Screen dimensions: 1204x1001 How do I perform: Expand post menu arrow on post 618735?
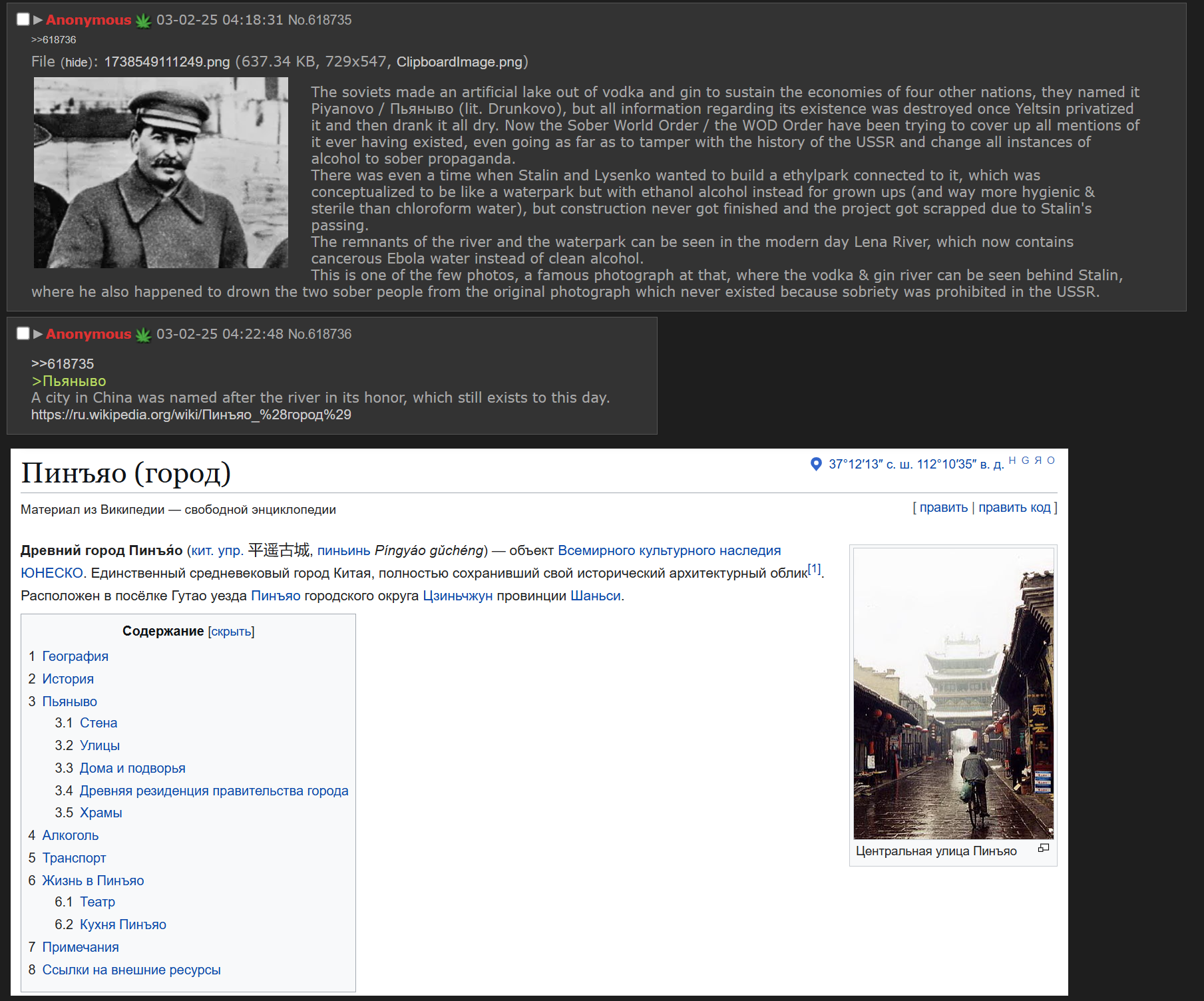tap(38, 20)
